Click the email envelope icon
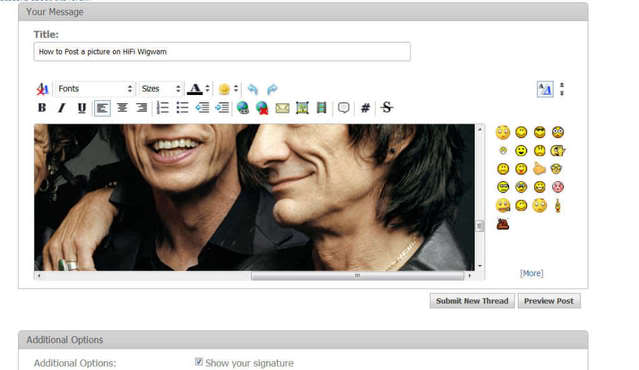The image size is (639, 370). tap(282, 108)
